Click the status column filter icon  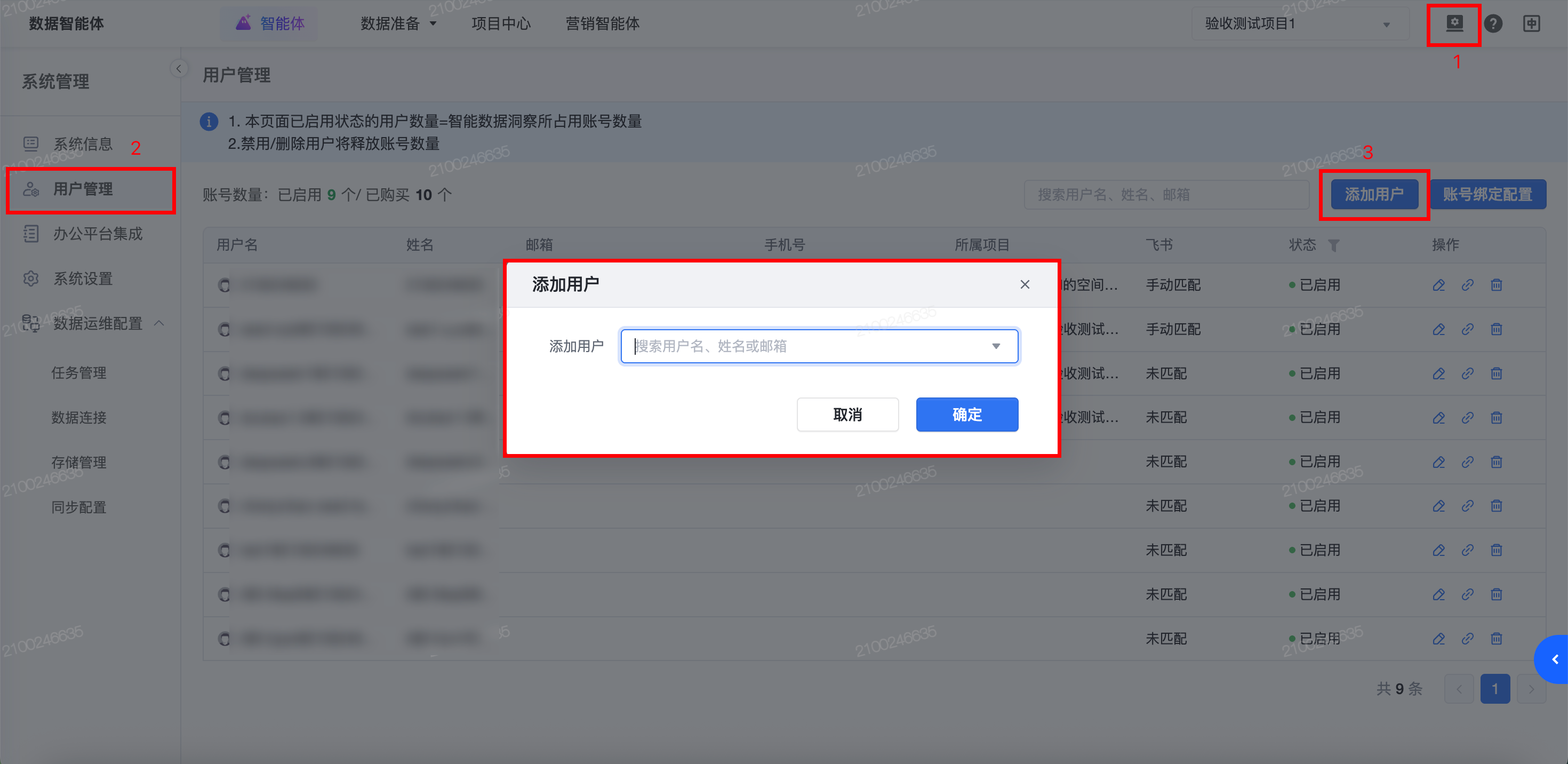[x=1334, y=245]
